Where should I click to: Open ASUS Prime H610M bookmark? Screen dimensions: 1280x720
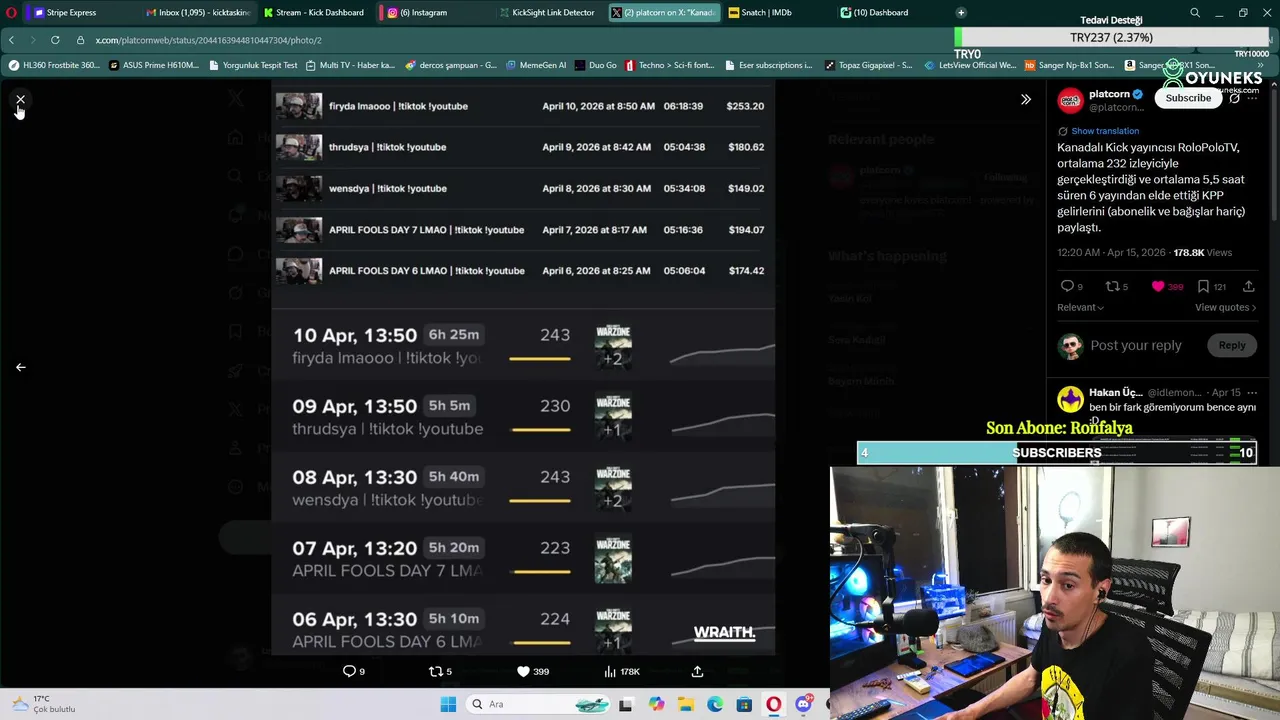[x=156, y=65]
